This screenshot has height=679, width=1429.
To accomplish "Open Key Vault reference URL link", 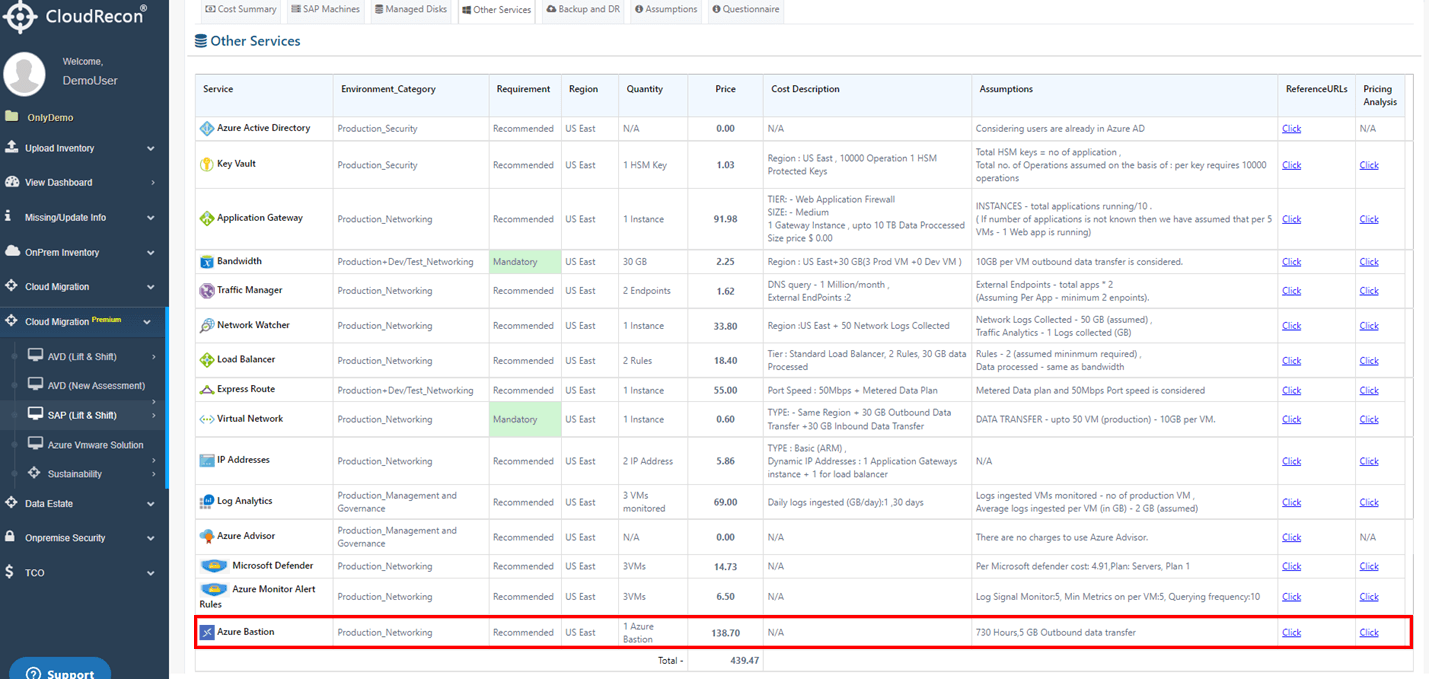I will coord(1291,165).
